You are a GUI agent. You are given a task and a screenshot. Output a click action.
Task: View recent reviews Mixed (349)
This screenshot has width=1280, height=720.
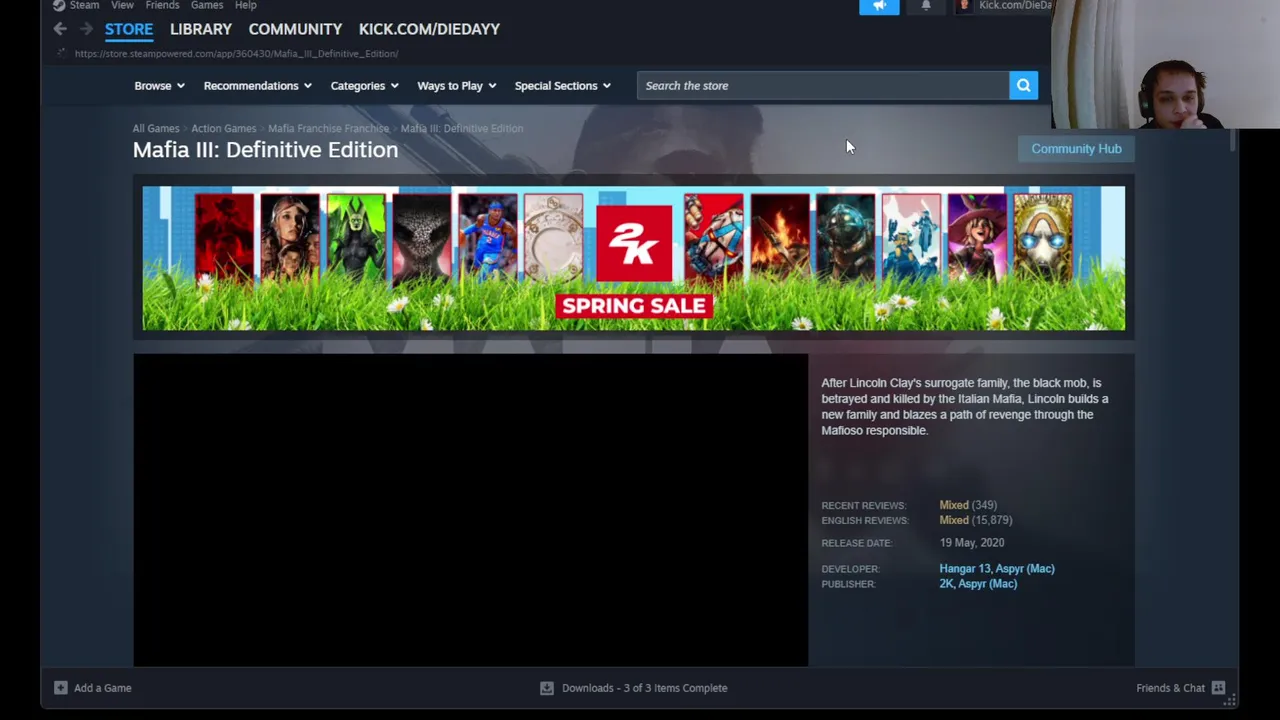coord(968,505)
